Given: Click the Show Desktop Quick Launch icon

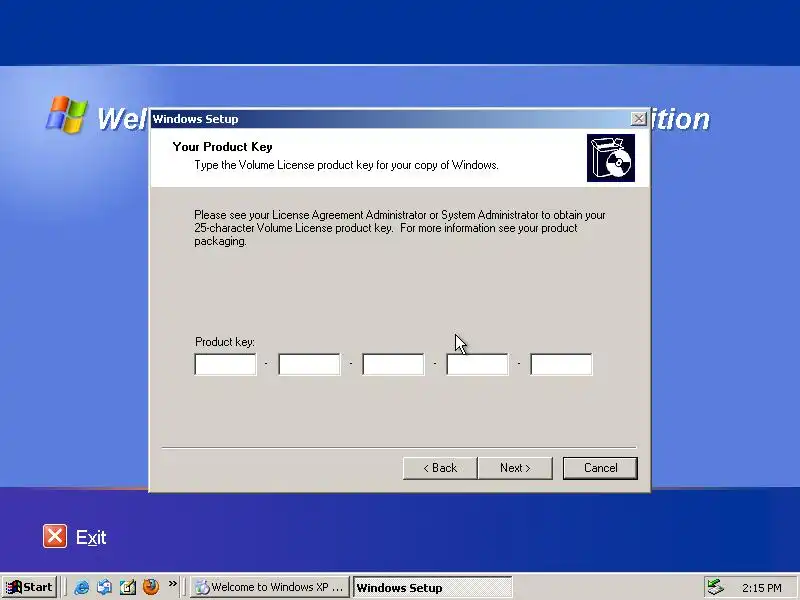Looking at the screenshot, I should point(128,587).
